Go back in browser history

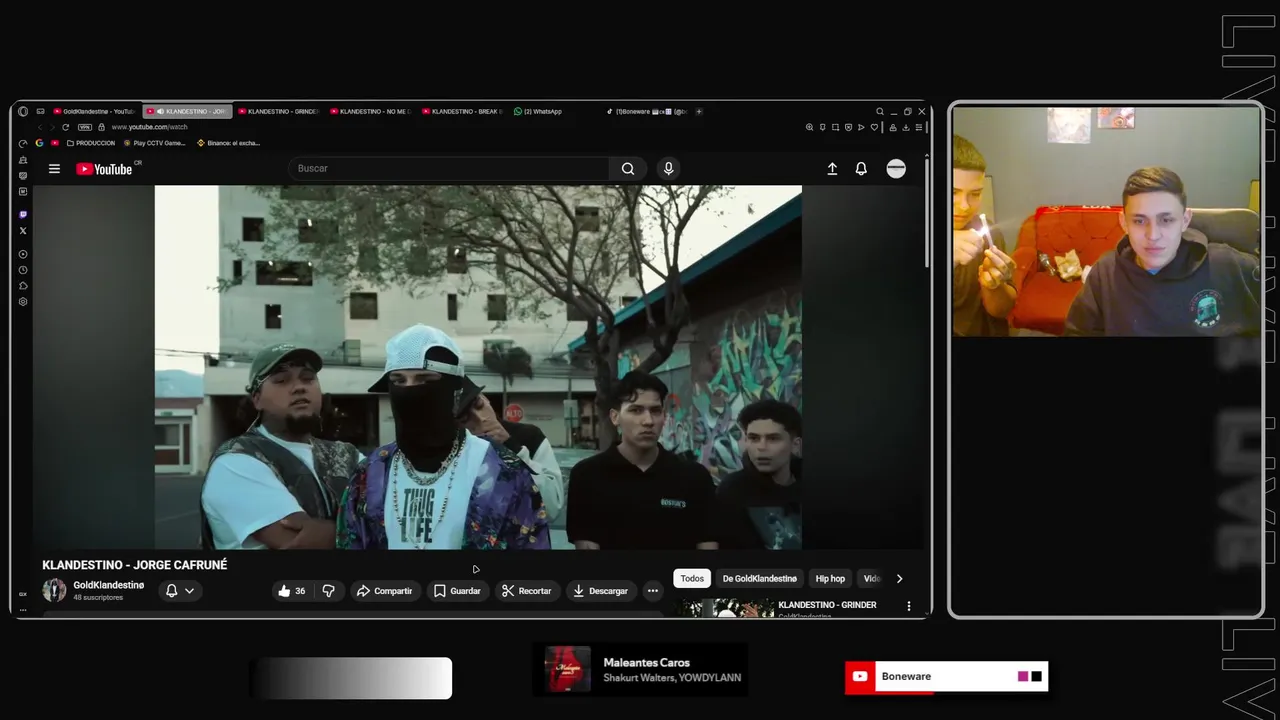(41, 127)
